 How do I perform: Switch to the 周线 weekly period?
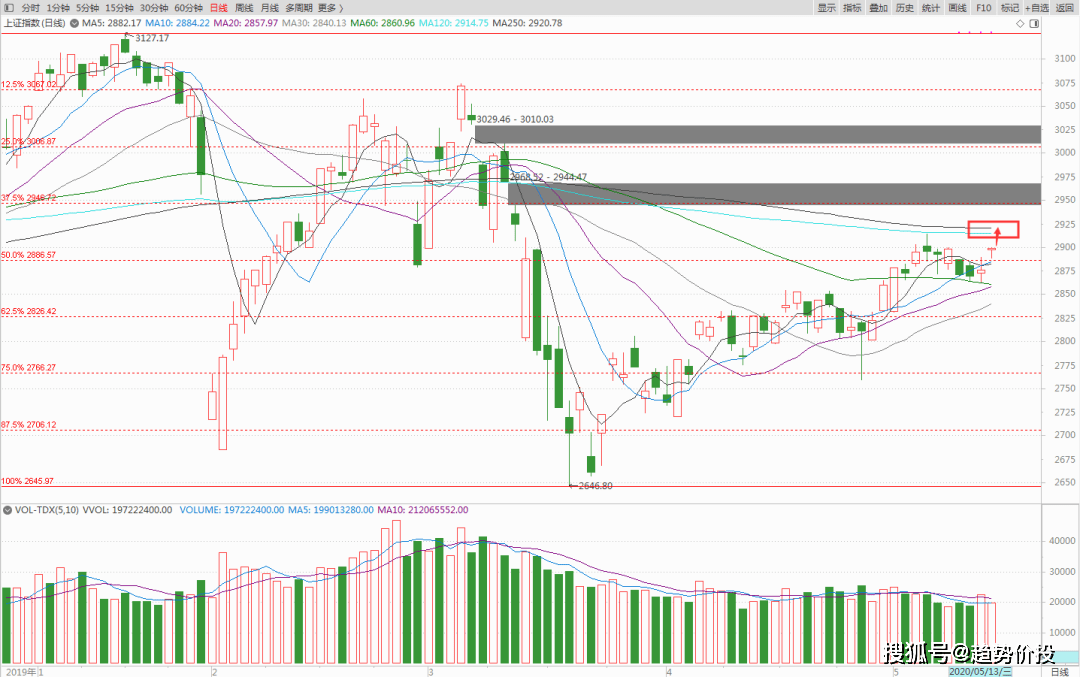pyautogui.click(x=244, y=7)
